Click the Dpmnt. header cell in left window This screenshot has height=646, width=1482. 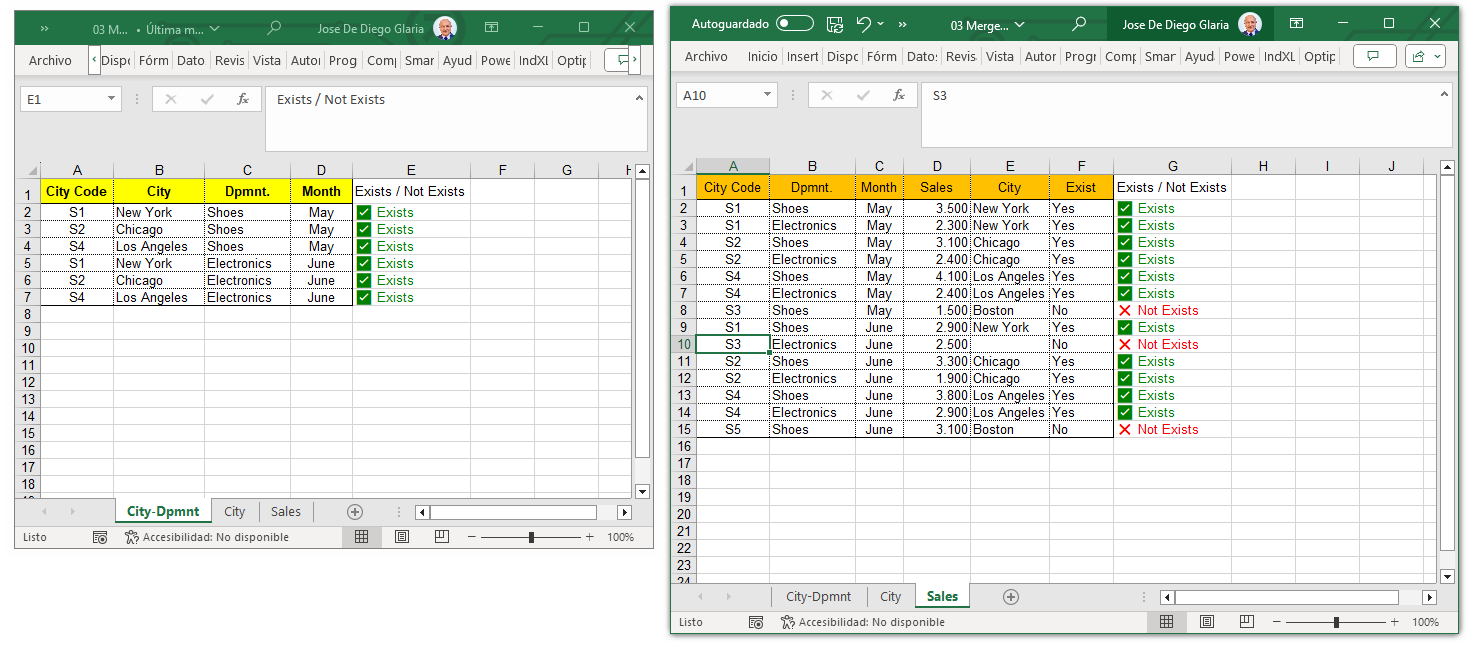tap(247, 191)
